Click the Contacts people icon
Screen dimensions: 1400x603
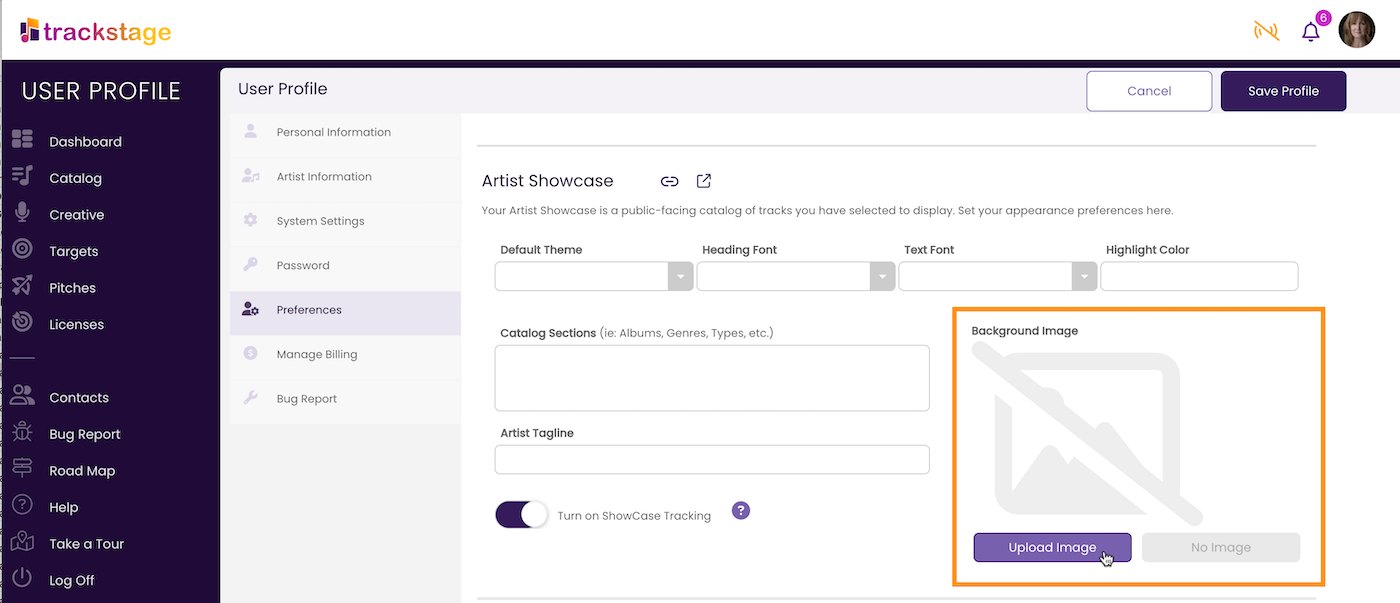pos(22,396)
